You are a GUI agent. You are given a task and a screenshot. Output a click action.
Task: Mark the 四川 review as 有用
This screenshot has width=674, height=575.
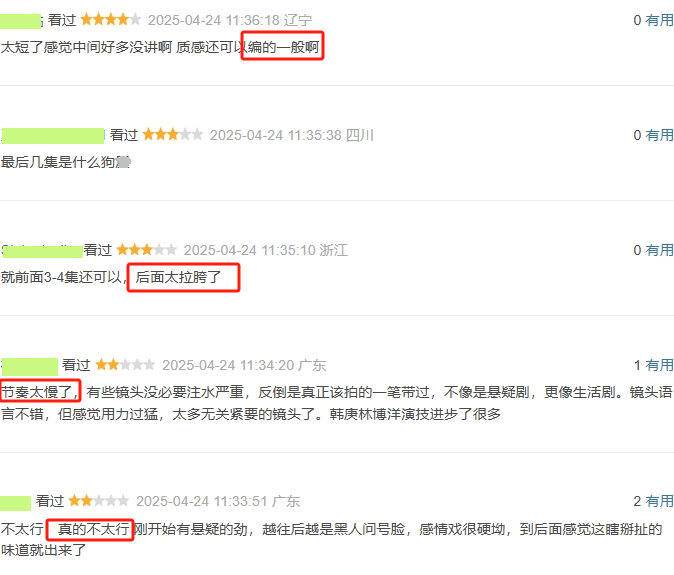[659, 135]
